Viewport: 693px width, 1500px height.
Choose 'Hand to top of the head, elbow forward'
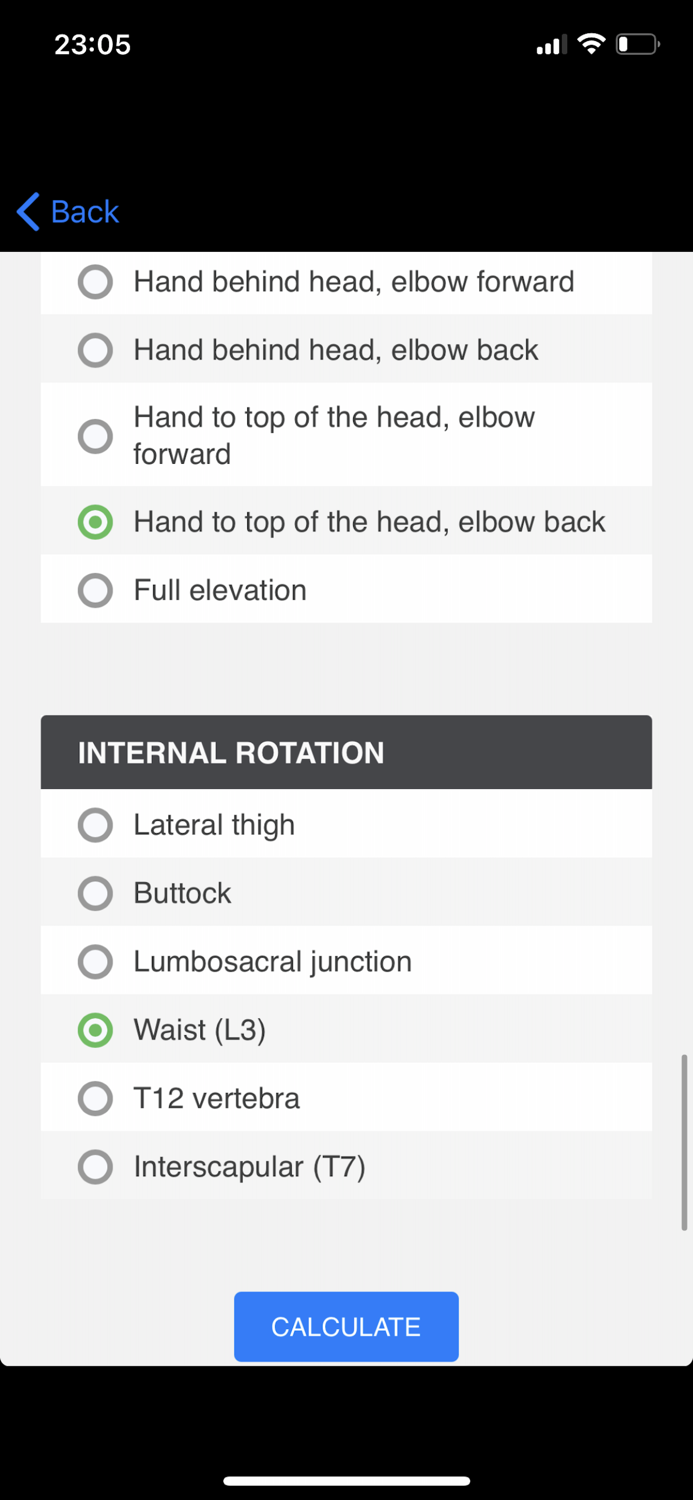tap(96, 436)
